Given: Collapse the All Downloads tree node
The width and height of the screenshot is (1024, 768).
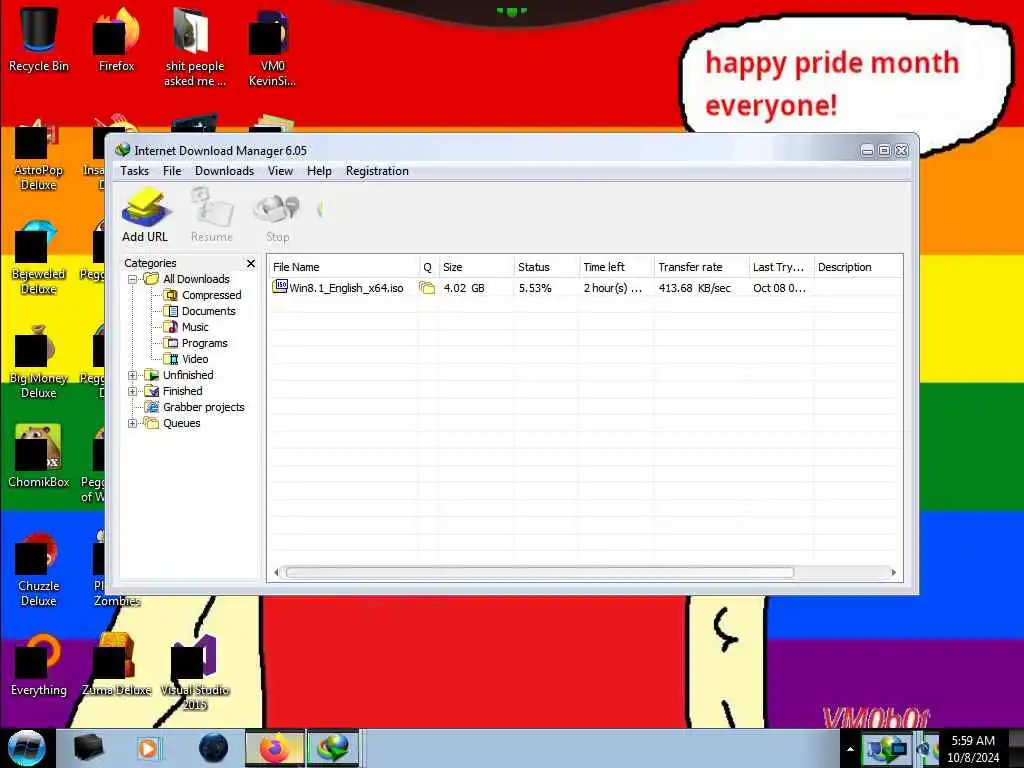Looking at the screenshot, I should click(x=133, y=280).
